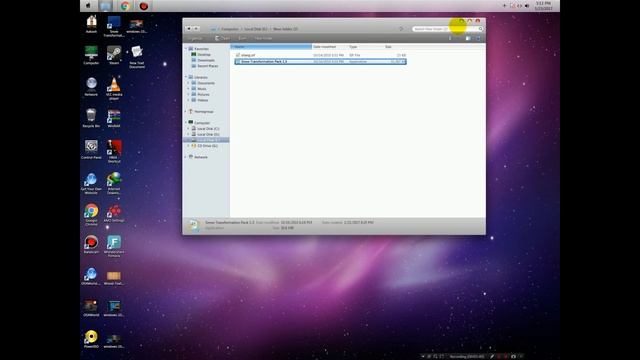Expand the Local Disk (C:) arrow
The image size is (640, 360).
[189, 129]
